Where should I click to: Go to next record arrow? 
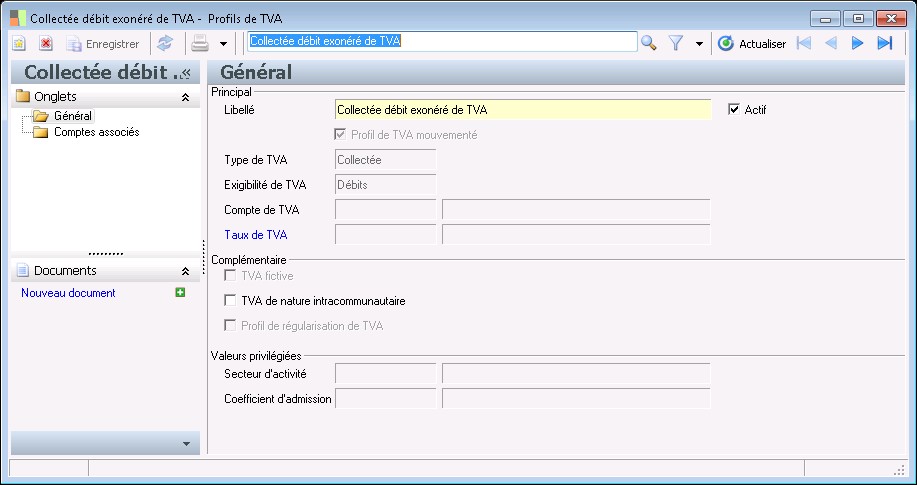coord(857,43)
